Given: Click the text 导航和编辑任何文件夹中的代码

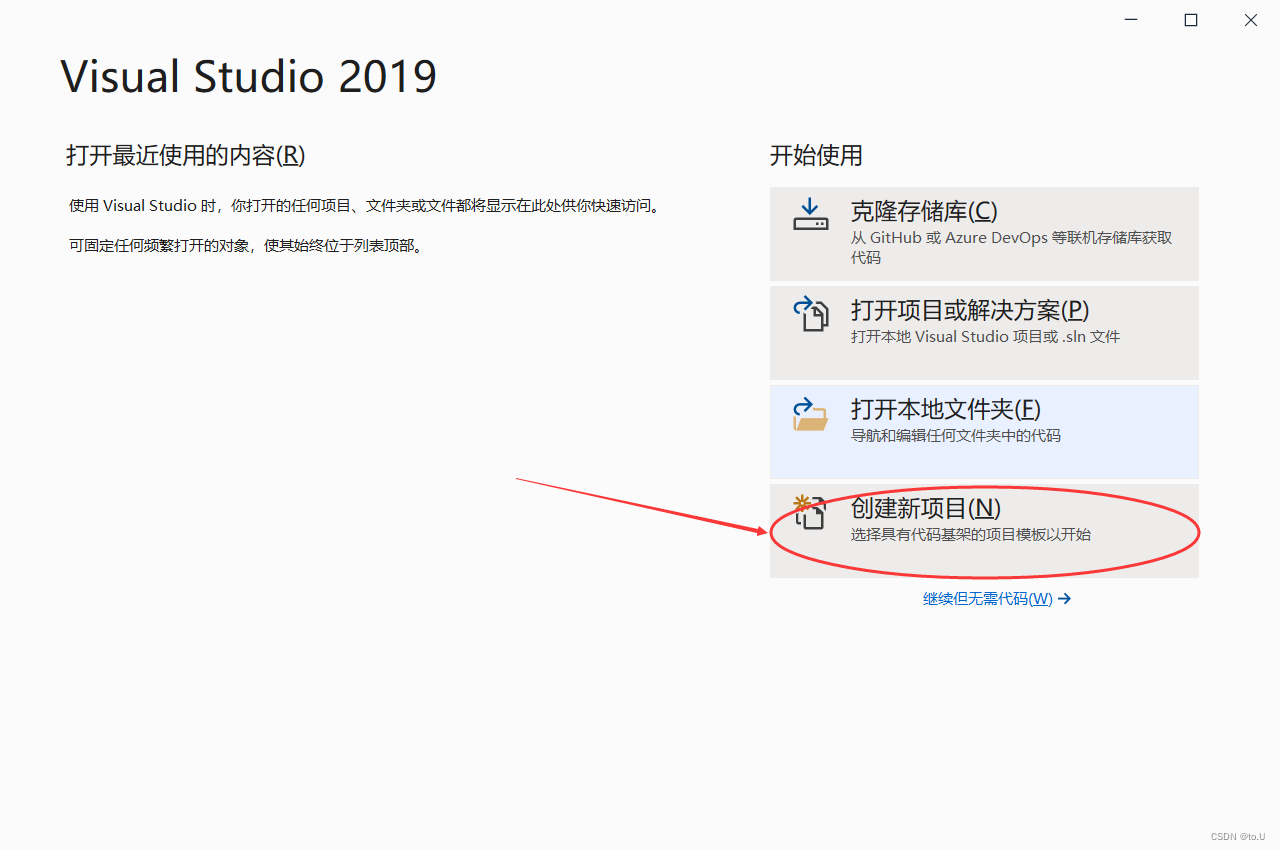Looking at the screenshot, I should click(x=955, y=436).
